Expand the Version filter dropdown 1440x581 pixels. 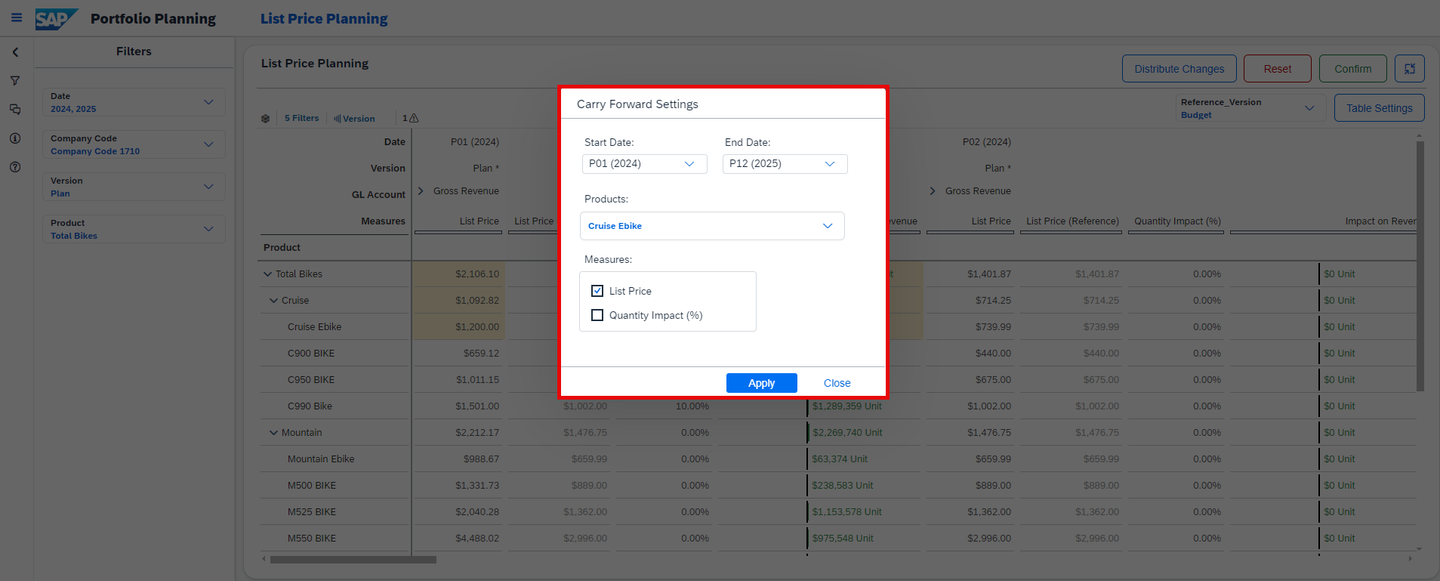(x=136, y=187)
